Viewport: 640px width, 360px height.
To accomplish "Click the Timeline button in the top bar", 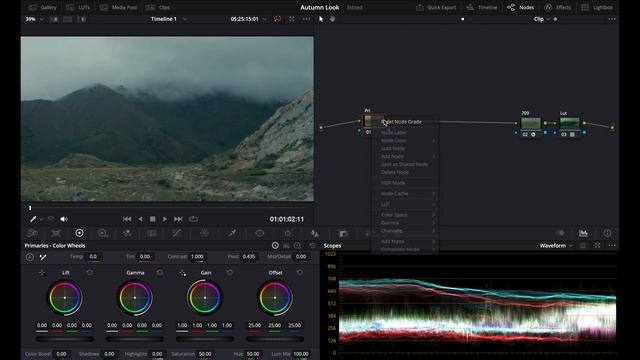I will (x=482, y=7).
